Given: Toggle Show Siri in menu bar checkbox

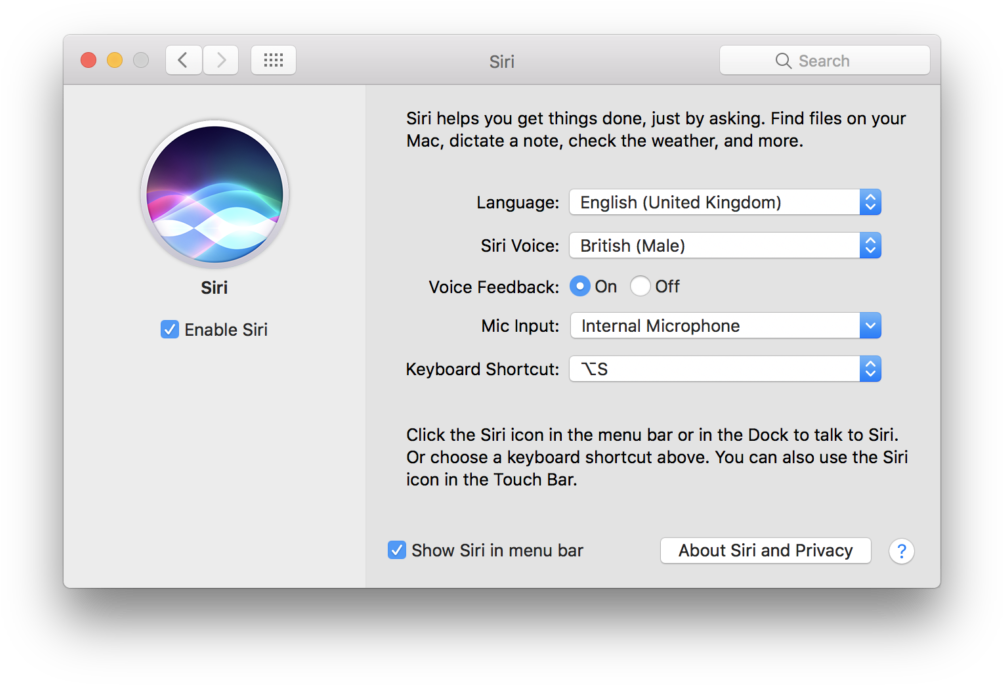Looking at the screenshot, I should pyautogui.click(x=397, y=550).
